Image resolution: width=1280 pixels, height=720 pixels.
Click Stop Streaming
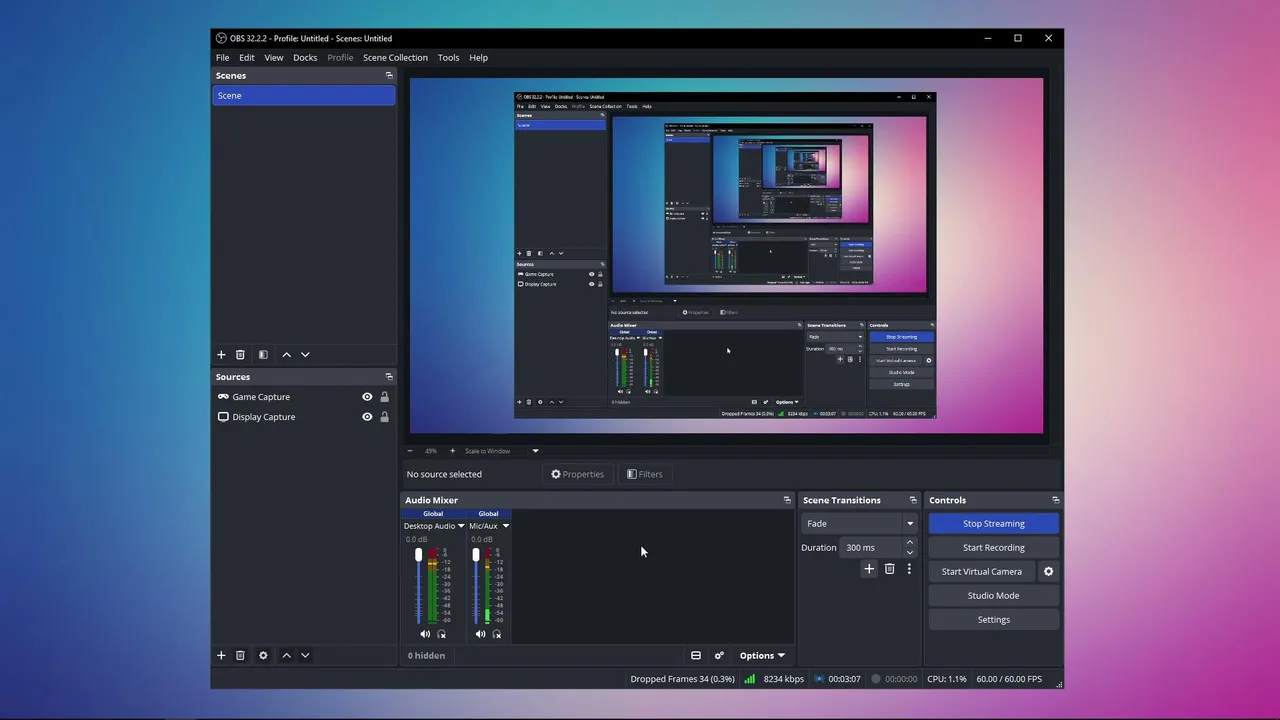click(993, 524)
